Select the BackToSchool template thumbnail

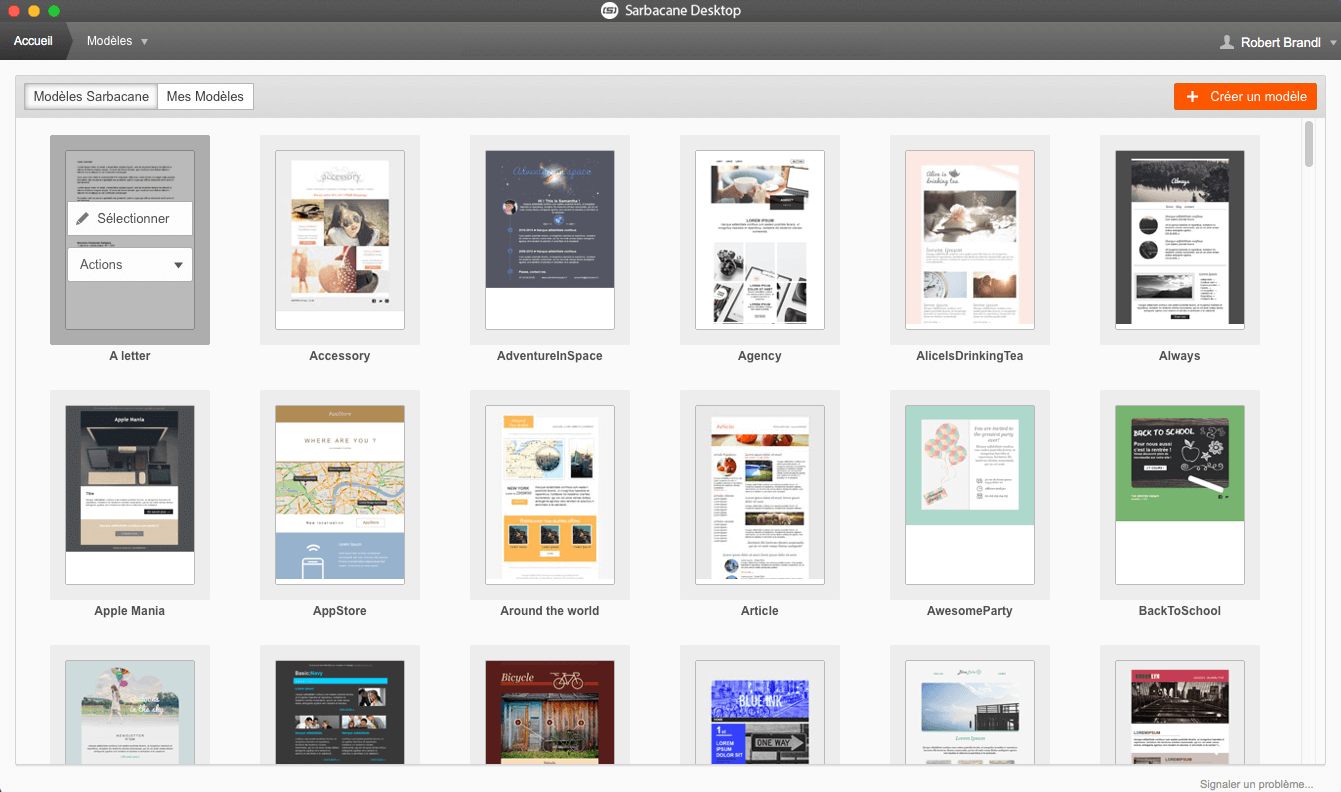[1180, 495]
